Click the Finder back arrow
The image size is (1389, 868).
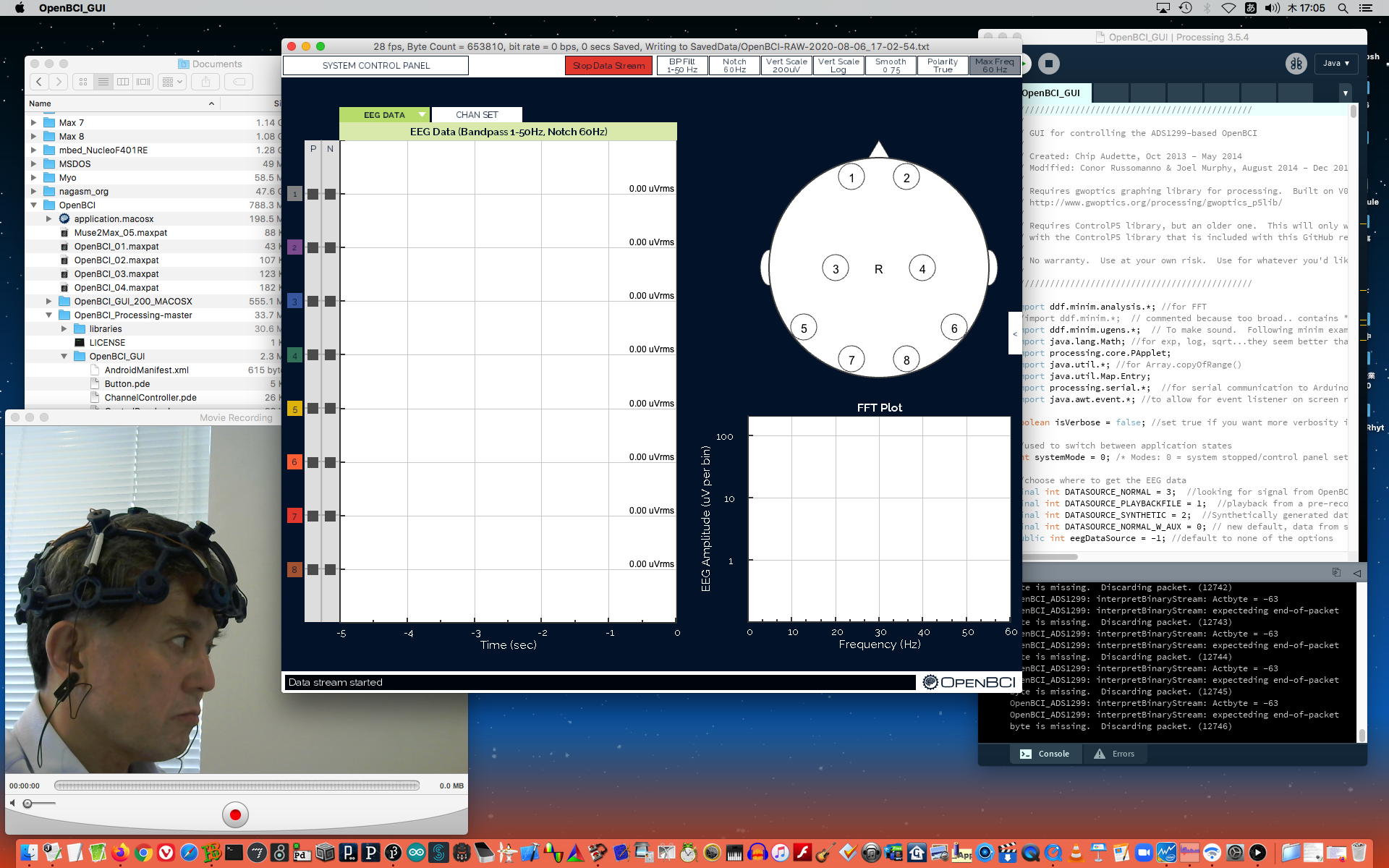(x=39, y=82)
